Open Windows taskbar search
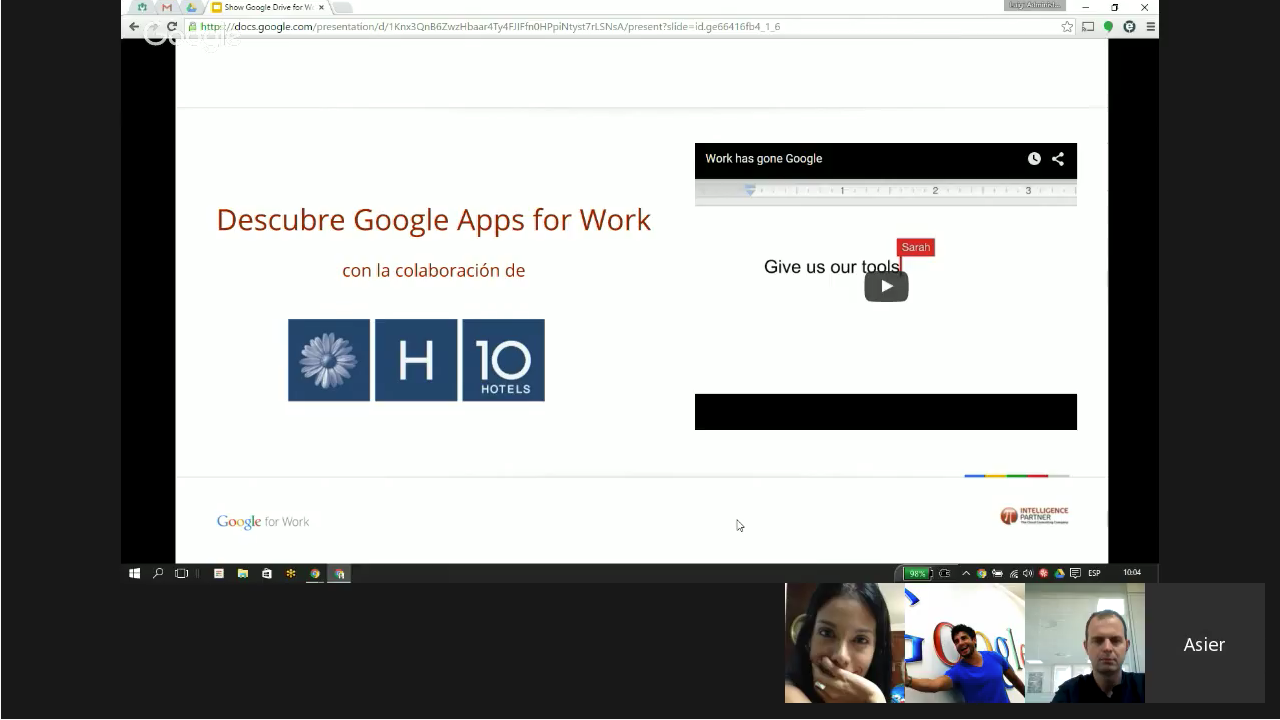1280x720 pixels. coord(158,573)
